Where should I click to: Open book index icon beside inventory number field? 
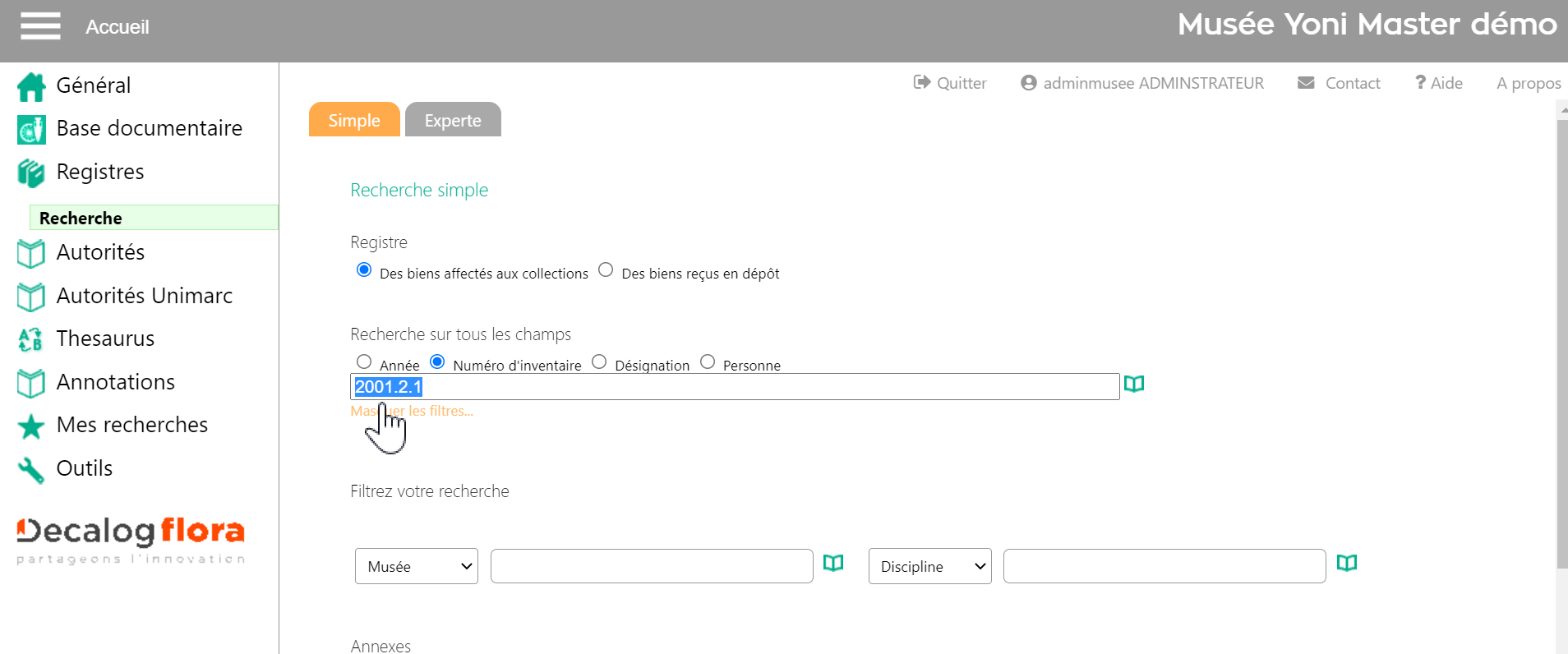click(x=1134, y=385)
